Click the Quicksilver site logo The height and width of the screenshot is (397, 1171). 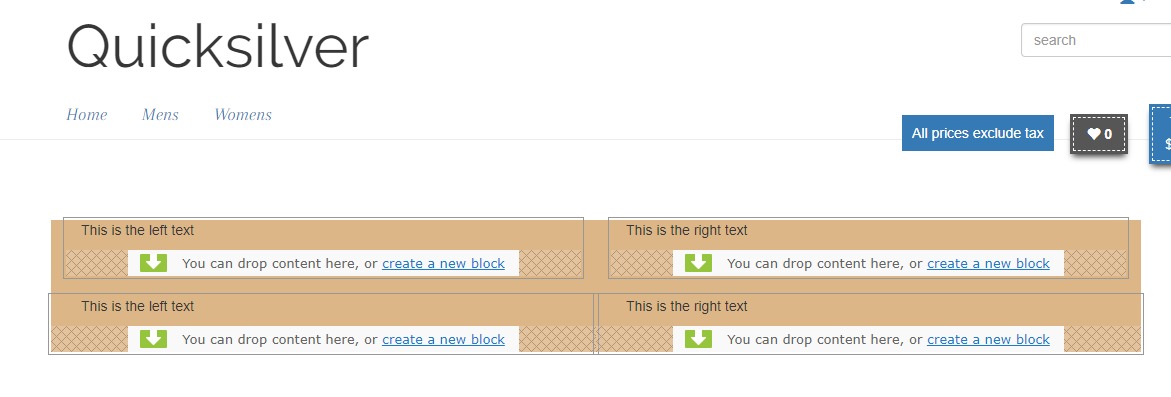[x=218, y=46]
